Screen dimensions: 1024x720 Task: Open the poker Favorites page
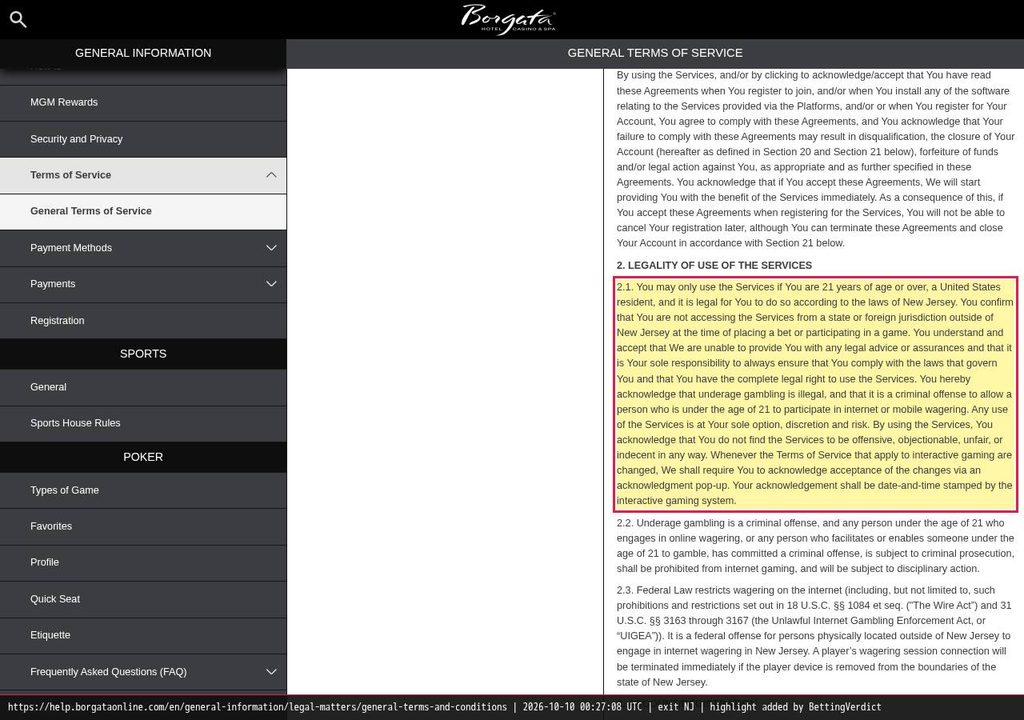click(x=143, y=526)
